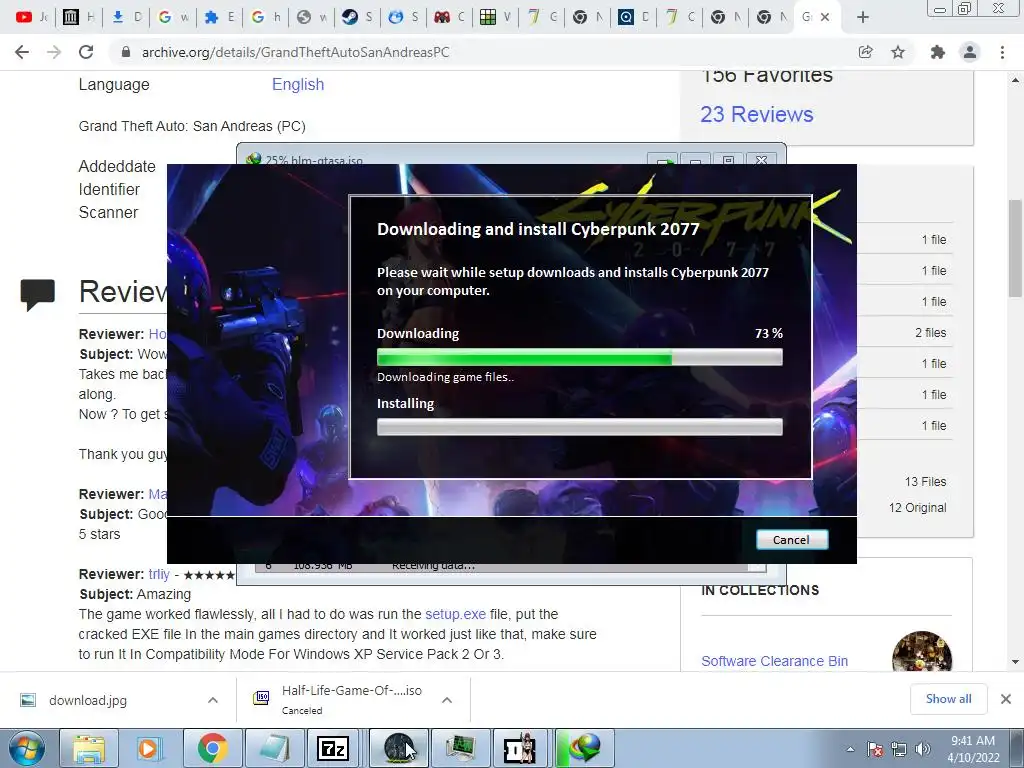Open the English language link
This screenshot has height=768, width=1024.
298,84
